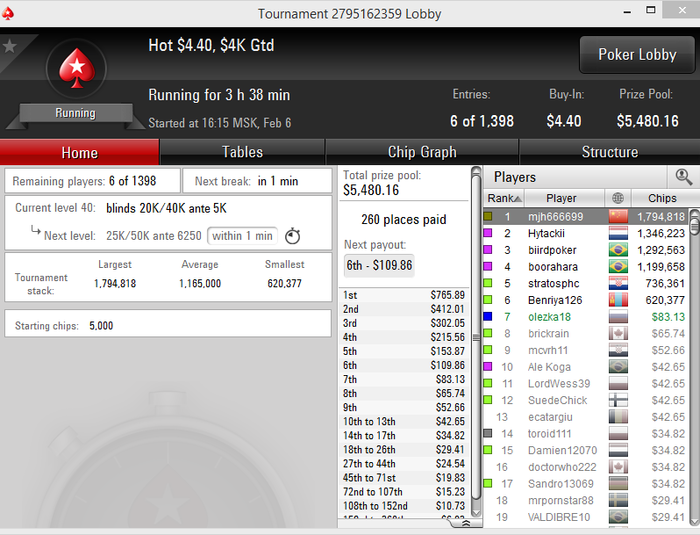
Task: Click the blue color tag for olezka18
Action: pos(488,317)
